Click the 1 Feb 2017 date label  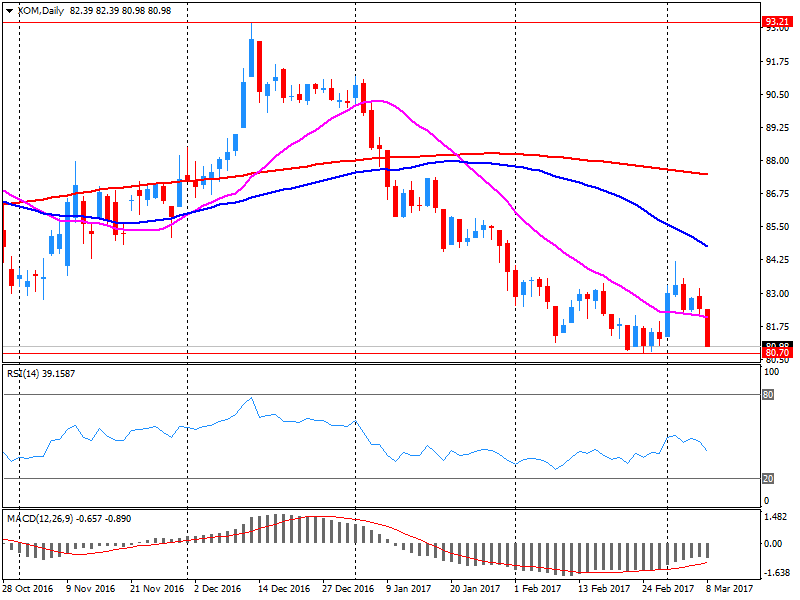click(x=537, y=588)
